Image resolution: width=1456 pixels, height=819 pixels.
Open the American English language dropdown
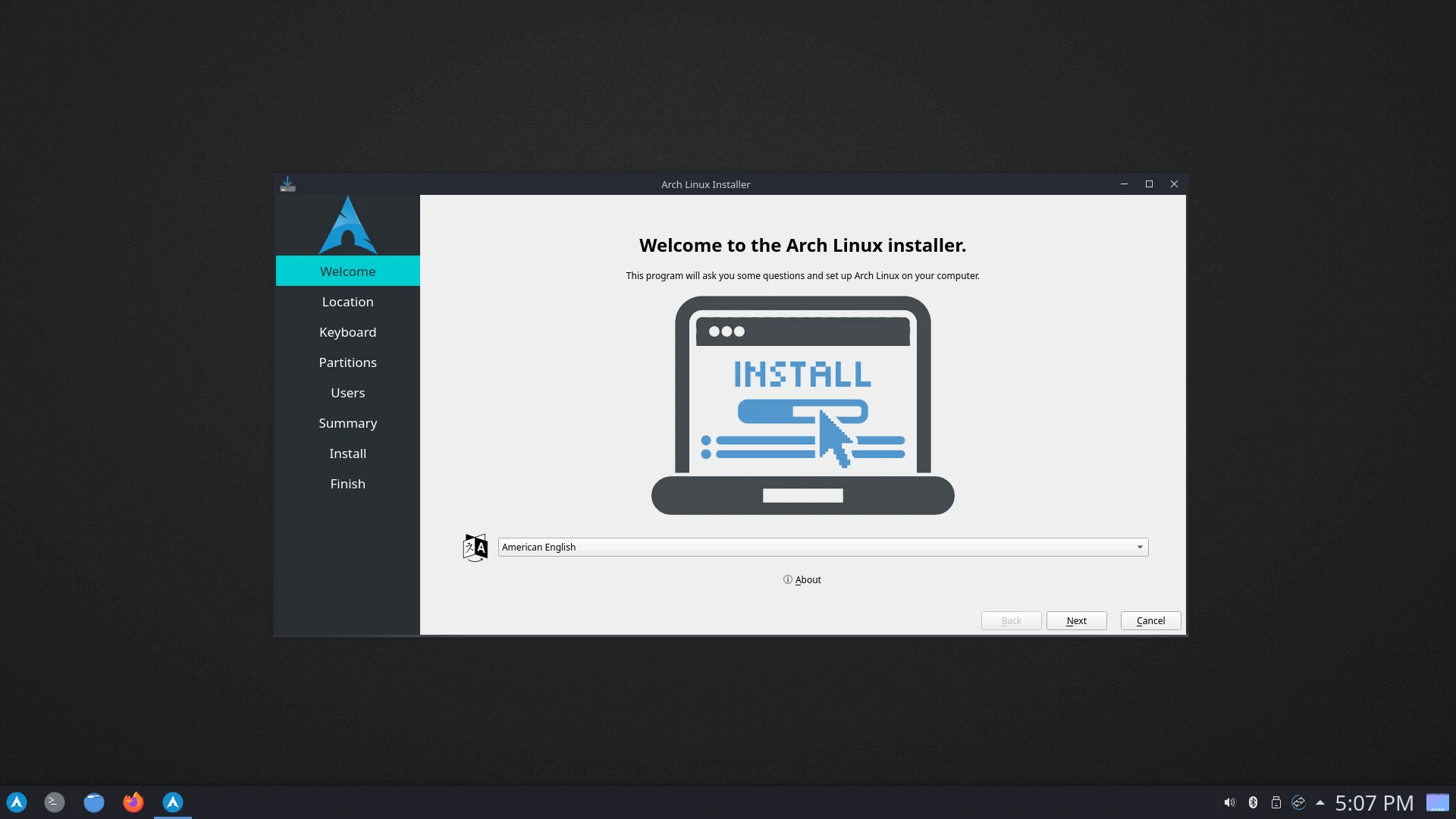pos(815,547)
